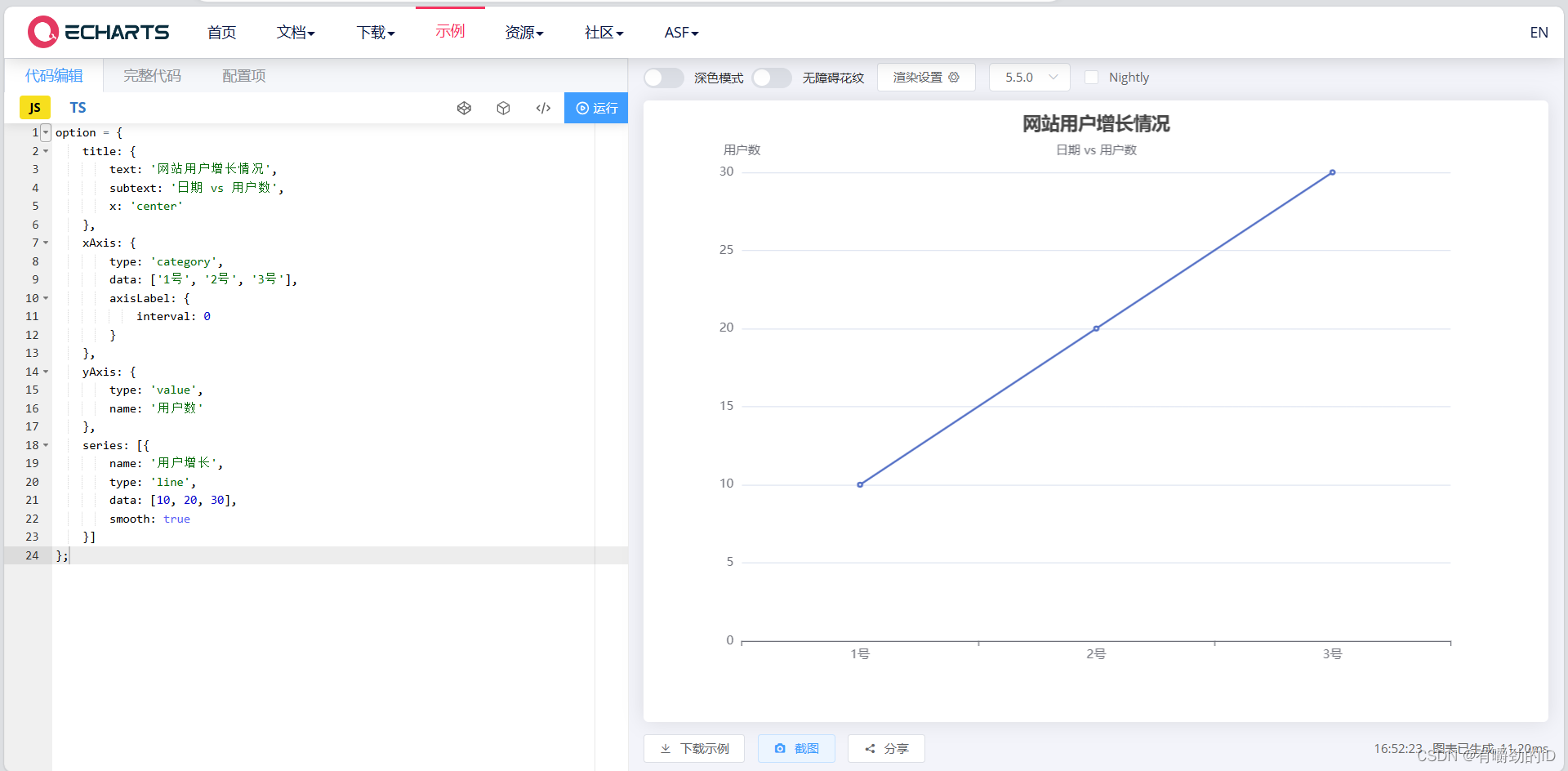Viewport: 1568px width, 771px height.
Task: Click line number 24 in gutter
Action: click(32, 555)
